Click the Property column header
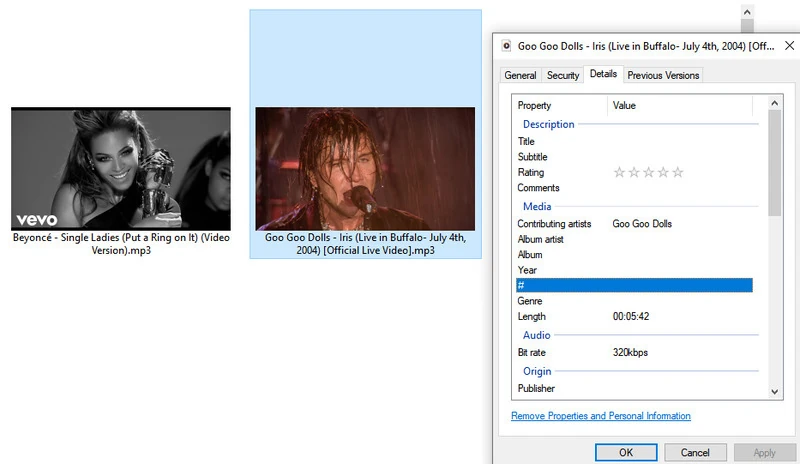Image resolution: width=800 pixels, height=464 pixels. click(x=560, y=105)
